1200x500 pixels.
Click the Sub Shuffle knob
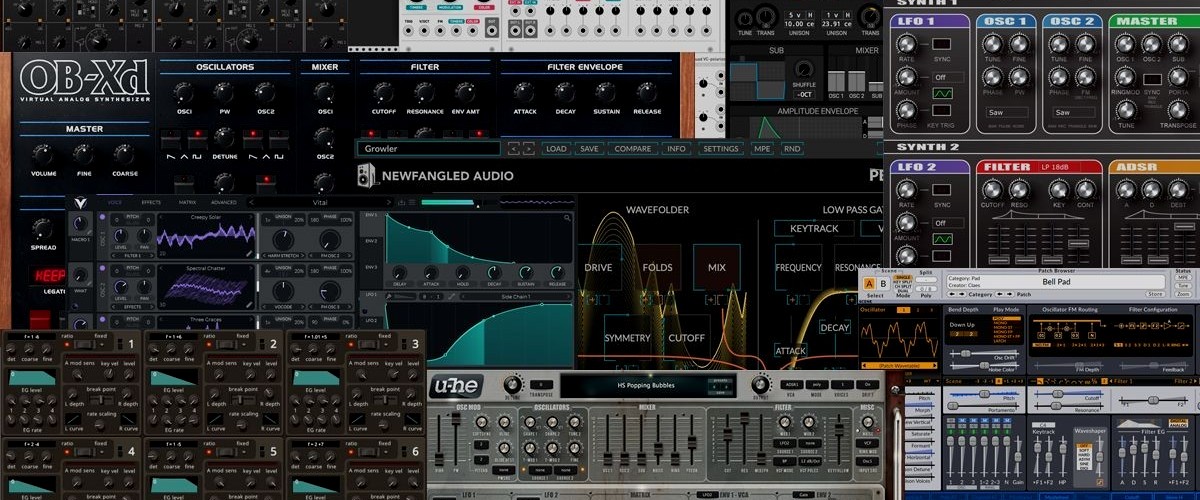802,69
